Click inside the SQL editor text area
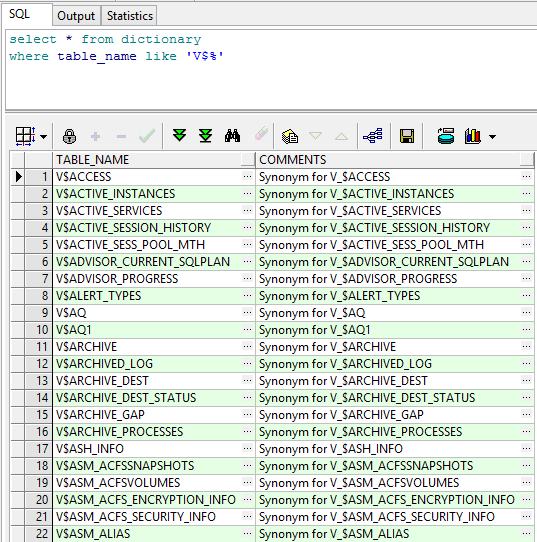The height and width of the screenshot is (542, 537). (271, 70)
